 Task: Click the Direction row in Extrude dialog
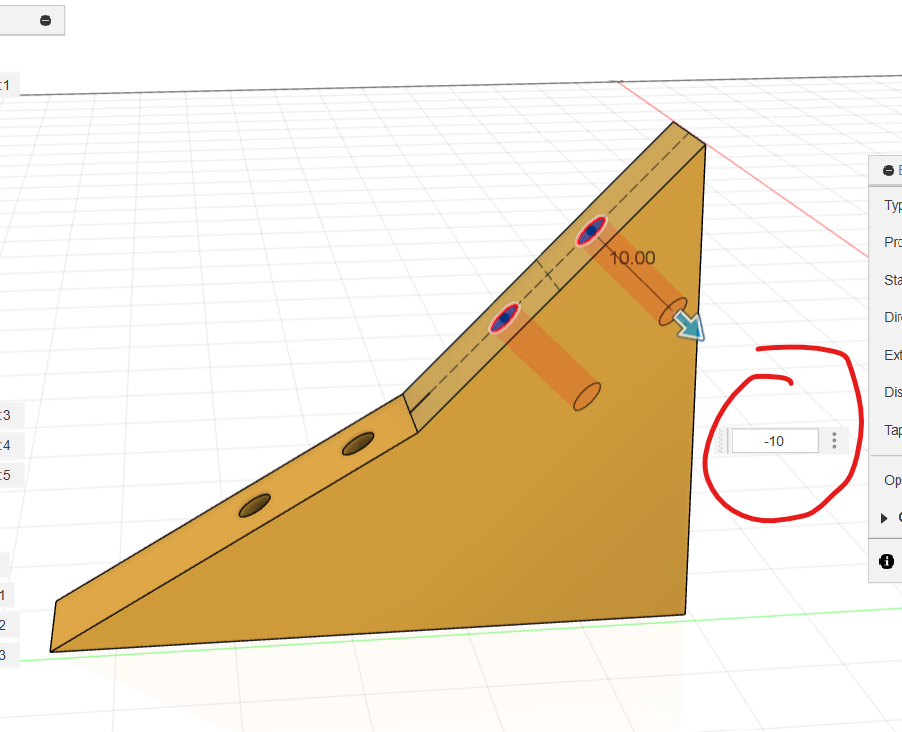pos(892,317)
